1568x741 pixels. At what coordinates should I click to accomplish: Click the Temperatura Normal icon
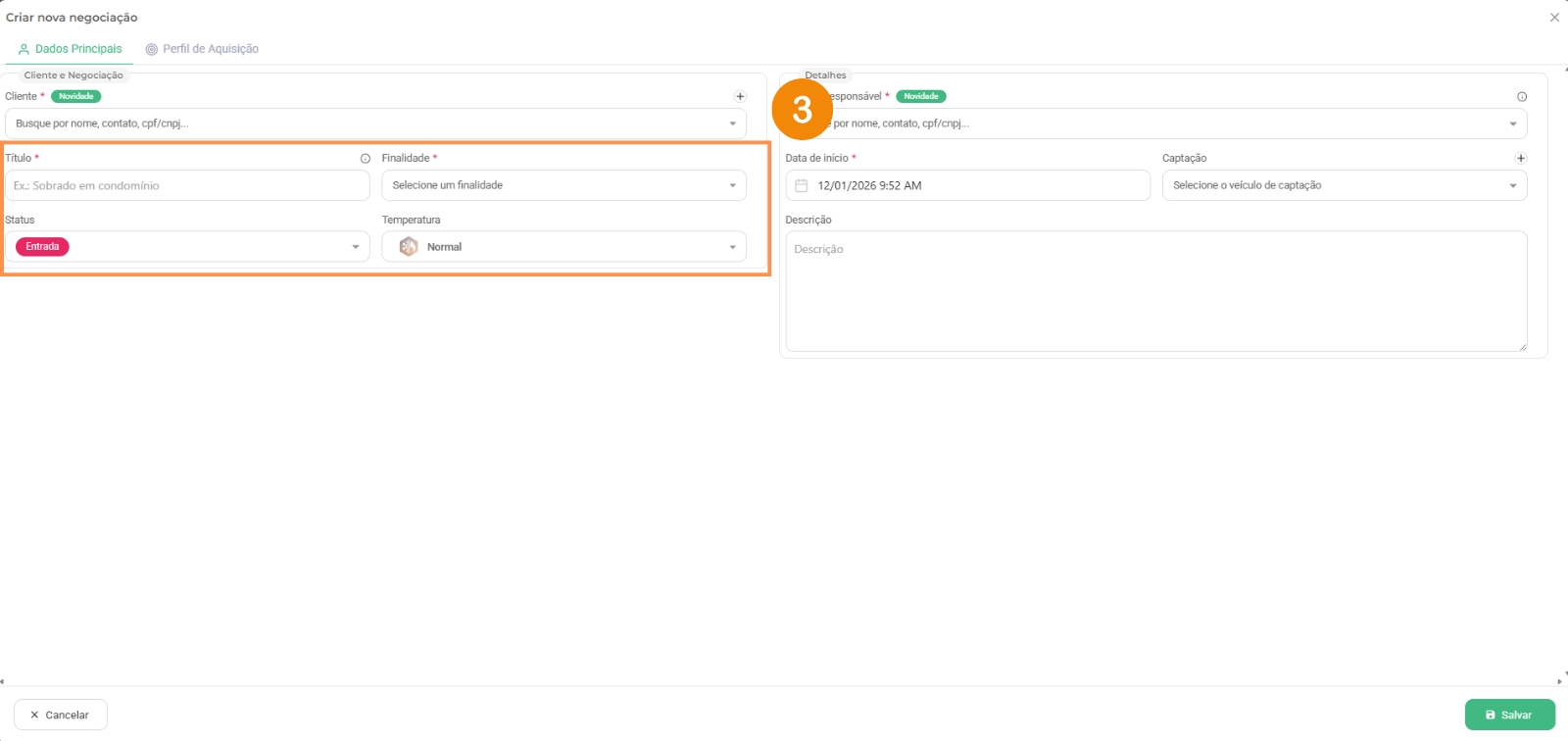coord(409,247)
